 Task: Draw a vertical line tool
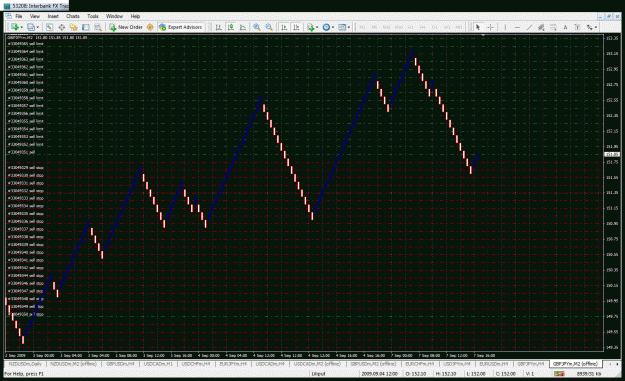(x=505, y=27)
